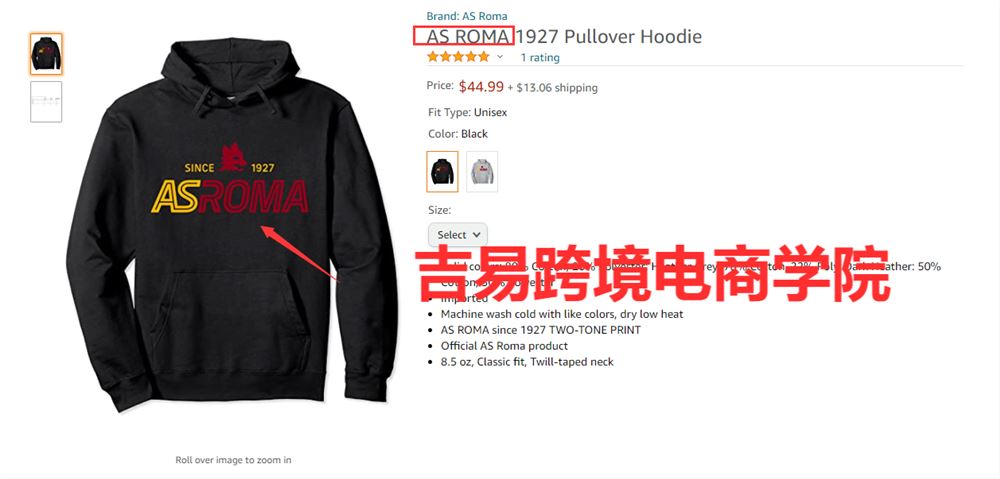Screen dimensions: 1000x479
Task: Select the second product thumbnail image
Action: coord(46,101)
